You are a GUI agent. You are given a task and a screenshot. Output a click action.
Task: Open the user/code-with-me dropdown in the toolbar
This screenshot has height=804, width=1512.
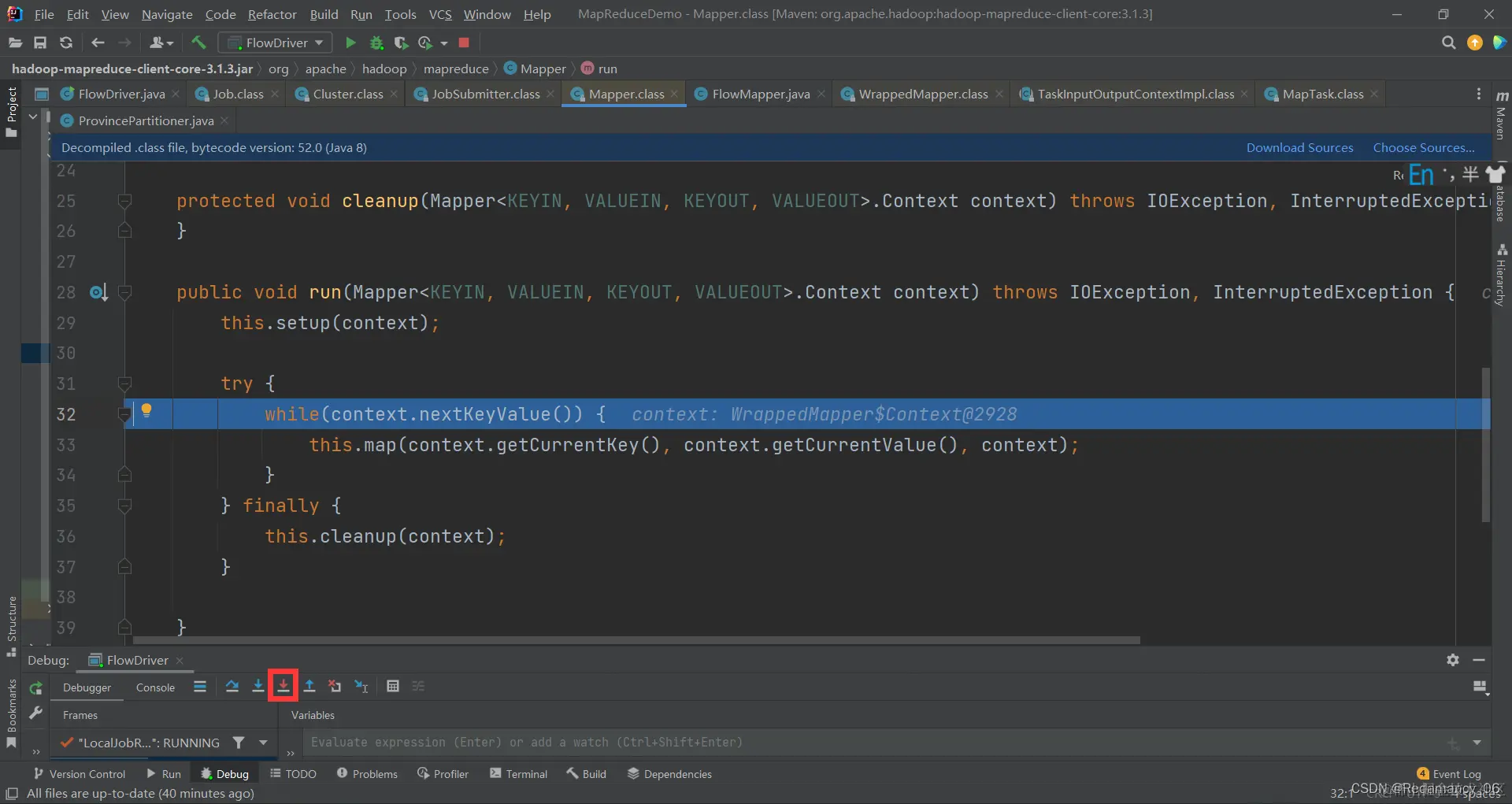coord(161,43)
